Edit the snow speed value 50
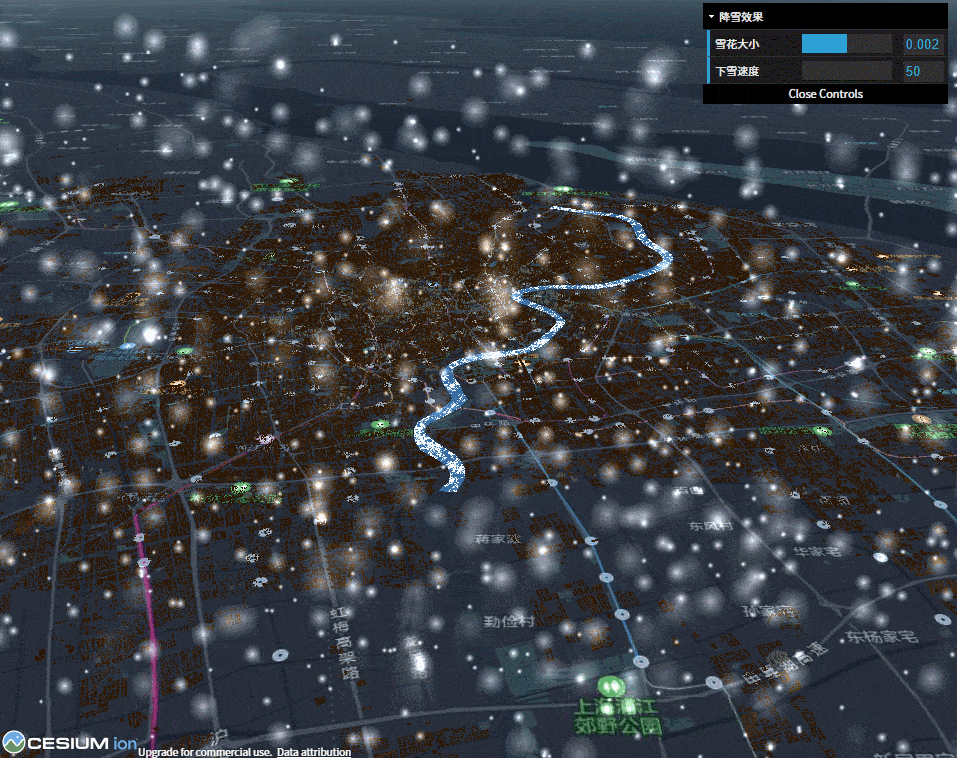 922,71
